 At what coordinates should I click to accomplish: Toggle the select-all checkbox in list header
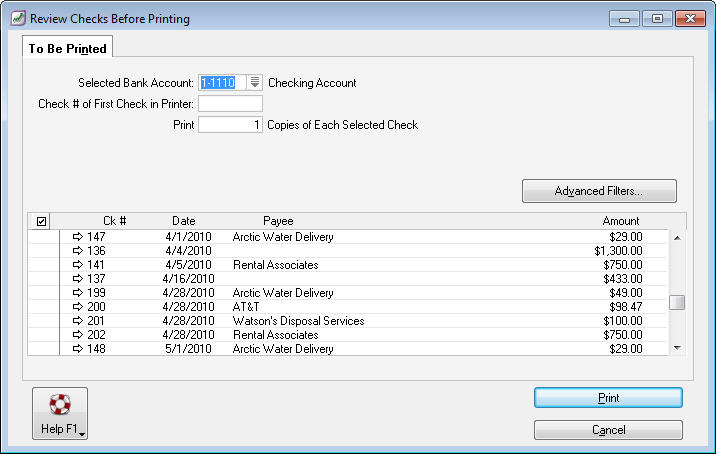42,222
